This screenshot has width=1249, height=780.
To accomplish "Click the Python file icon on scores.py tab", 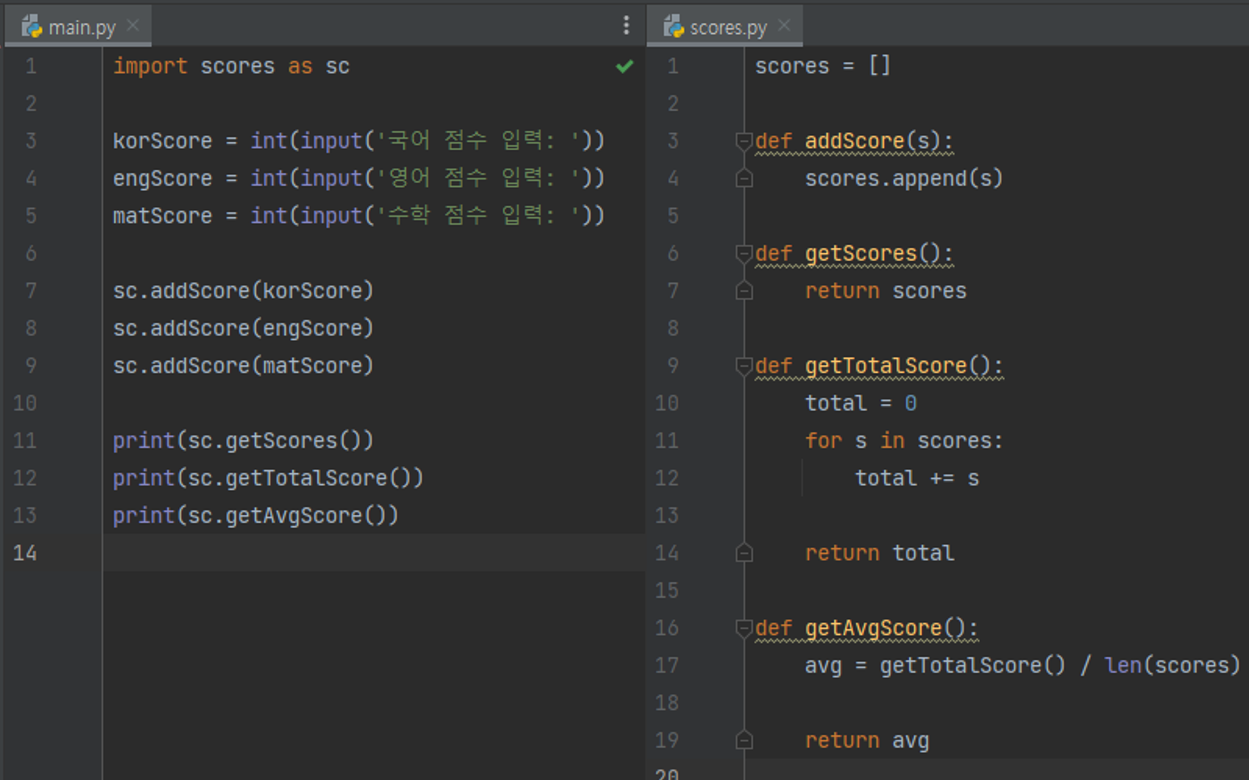I will tap(674, 27).
